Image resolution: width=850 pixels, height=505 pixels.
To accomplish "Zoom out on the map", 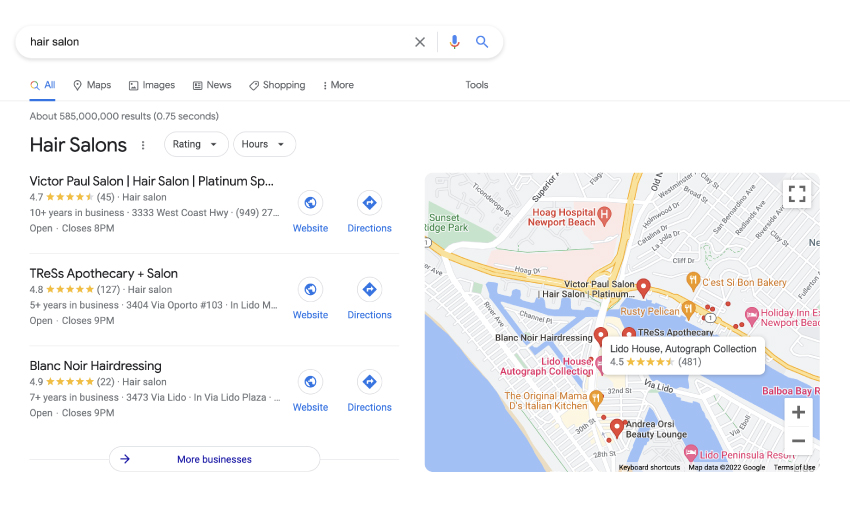I will tap(797, 440).
